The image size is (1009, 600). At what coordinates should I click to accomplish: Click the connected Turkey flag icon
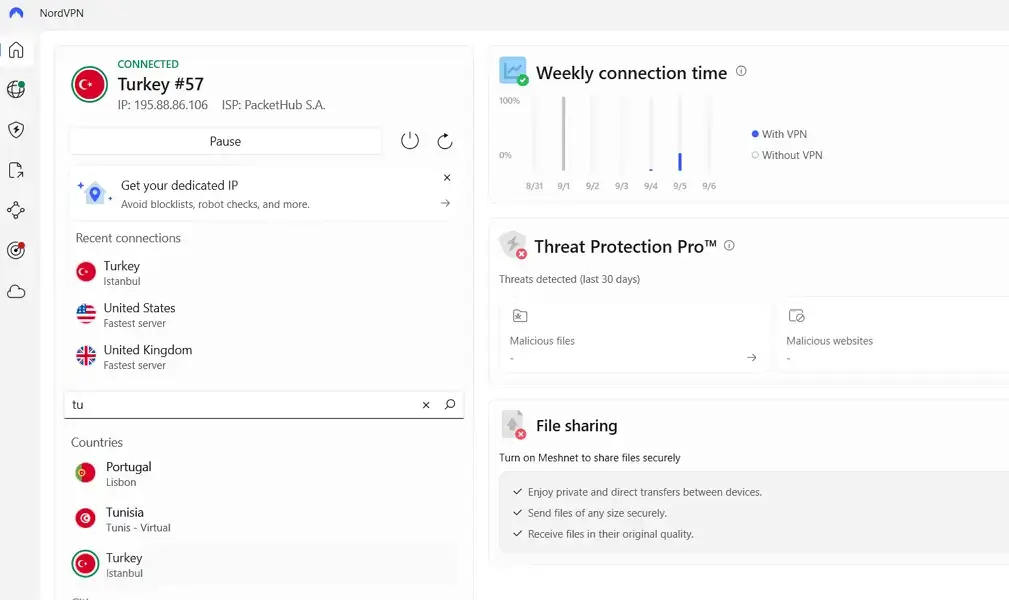point(89,84)
